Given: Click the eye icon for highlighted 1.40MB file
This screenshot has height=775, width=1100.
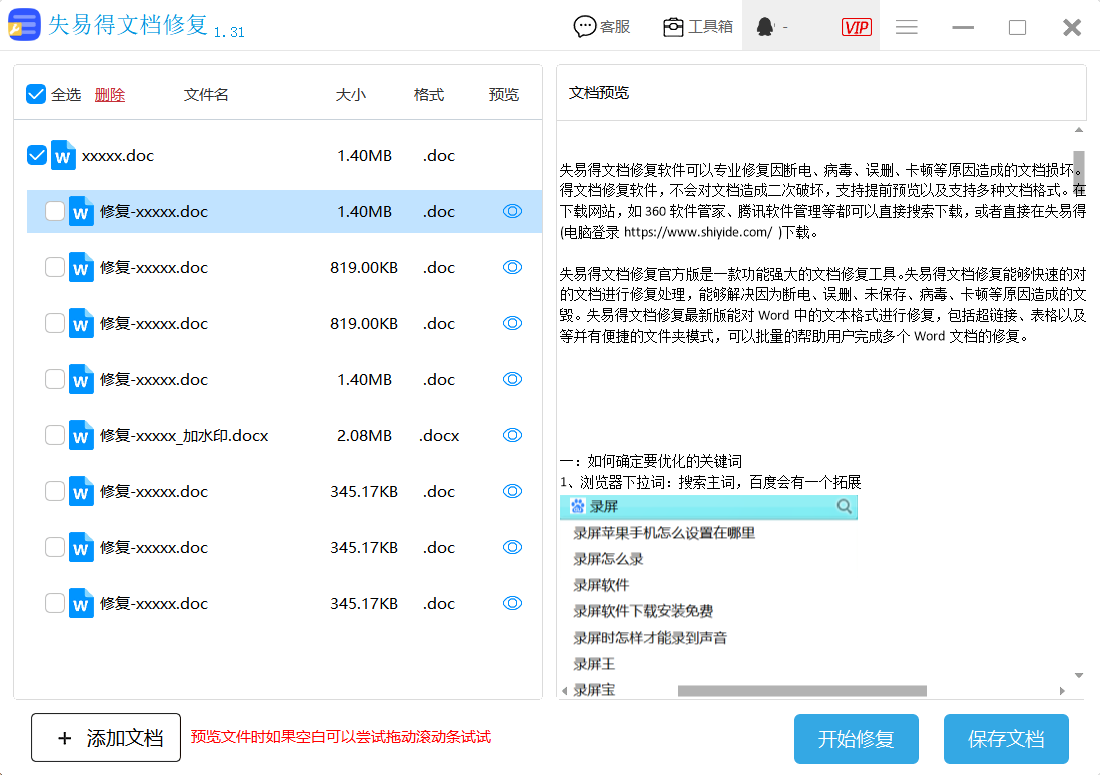Looking at the screenshot, I should [x=512, y=211].
